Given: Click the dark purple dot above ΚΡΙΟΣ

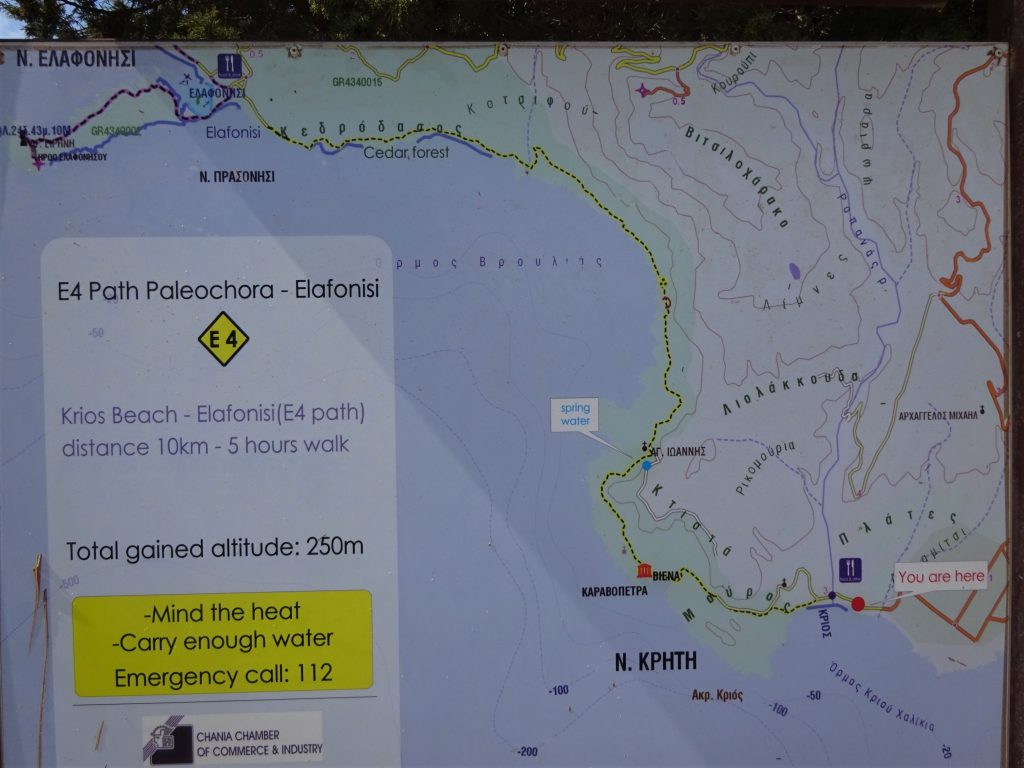Looking at the screenshot, I should (x=832, y=595).
